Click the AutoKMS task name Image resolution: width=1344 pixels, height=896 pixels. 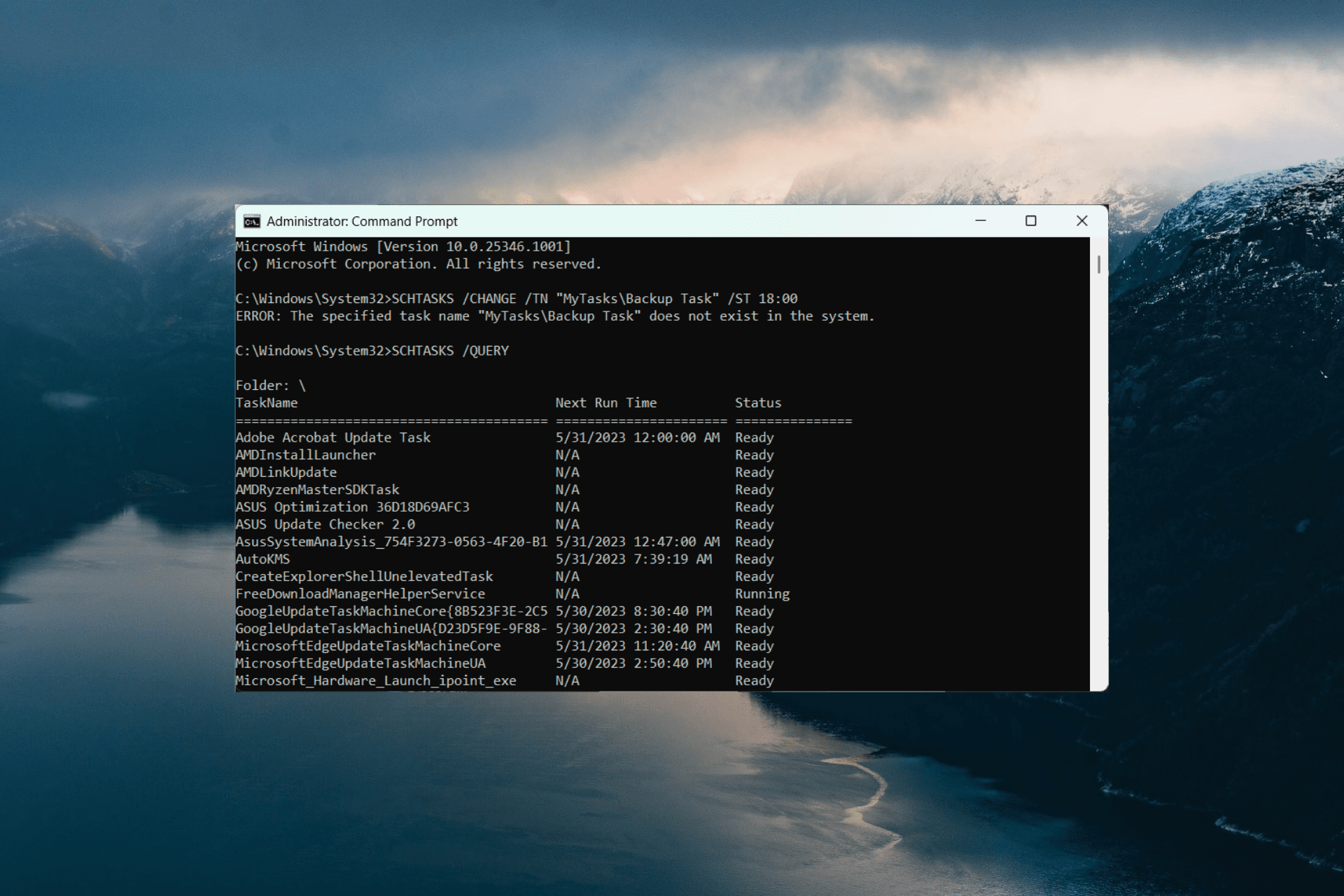tap(262, 559)
